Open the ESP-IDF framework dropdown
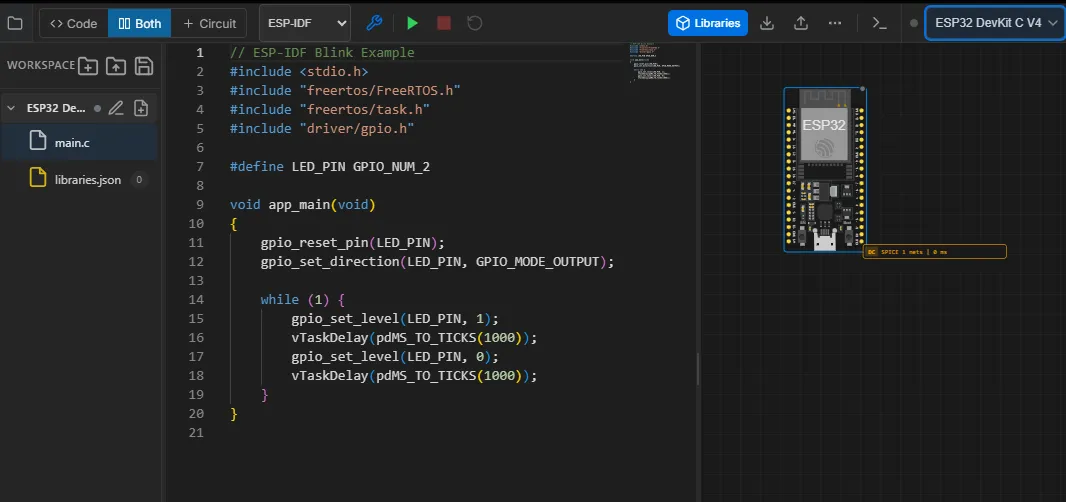The width and height of the screenshot is (1066, 502). [305, 23]
